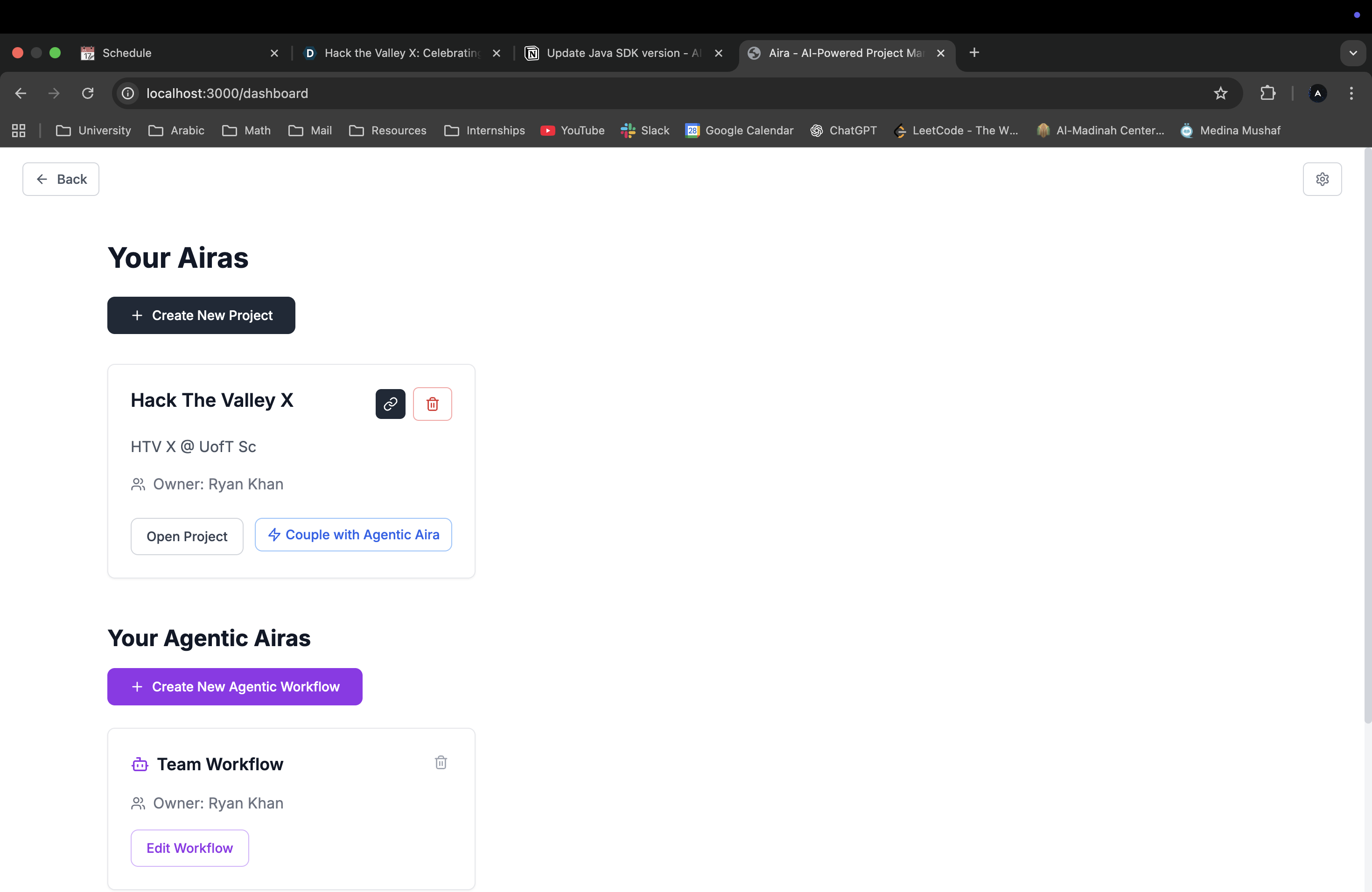Delete the Hack The Valley X project
The width and height of the screenshot is (1372, 892).
coord(432,404)
